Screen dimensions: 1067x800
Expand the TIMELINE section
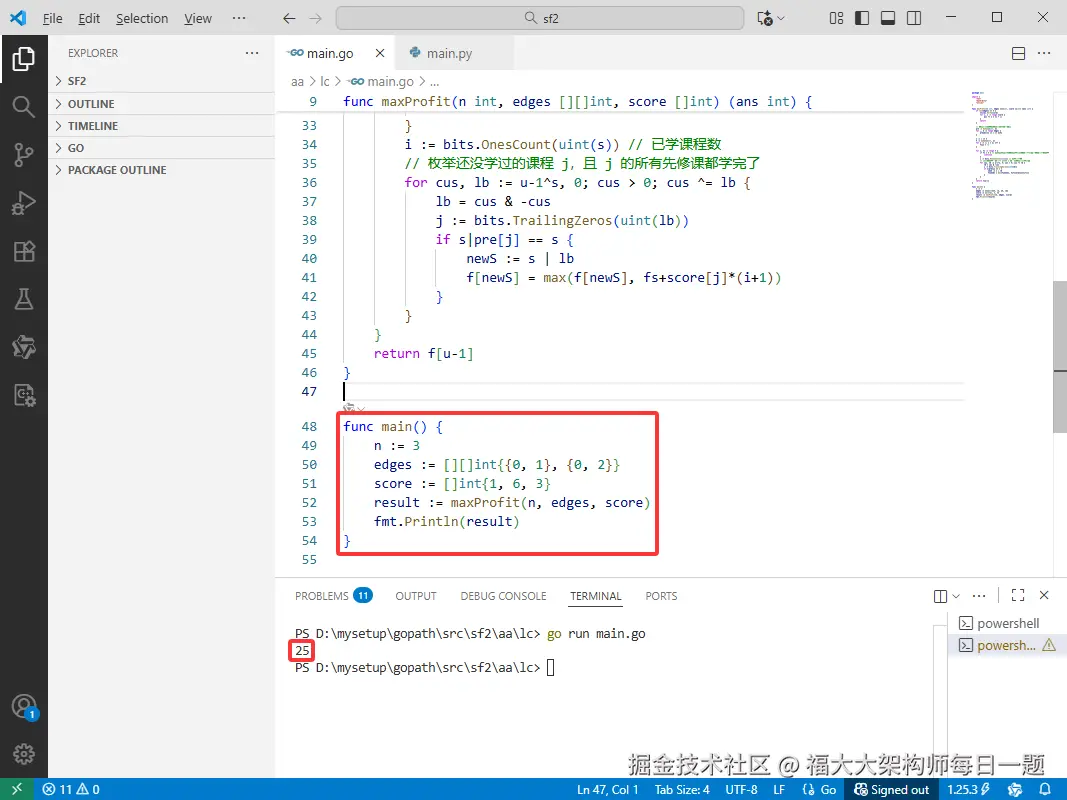[93, 126]
